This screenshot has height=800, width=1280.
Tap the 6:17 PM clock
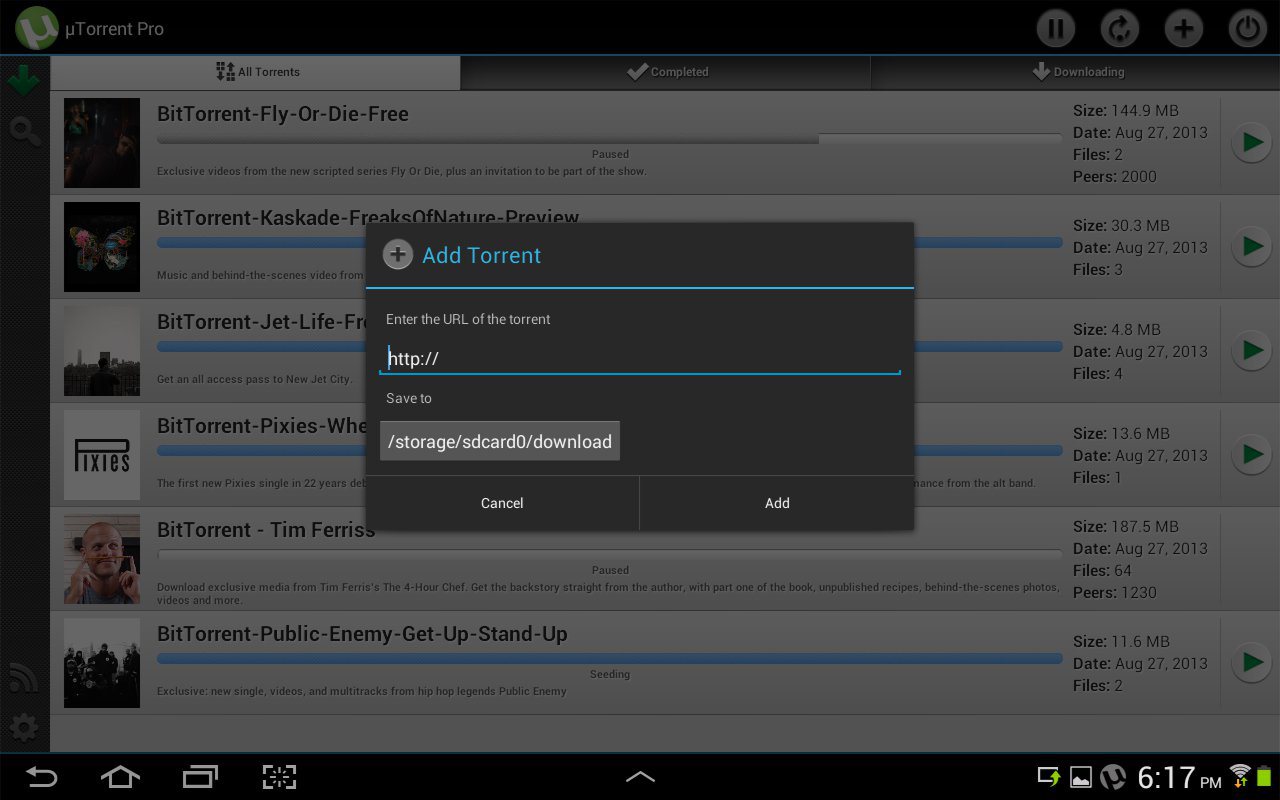[x=1179, y=777]
